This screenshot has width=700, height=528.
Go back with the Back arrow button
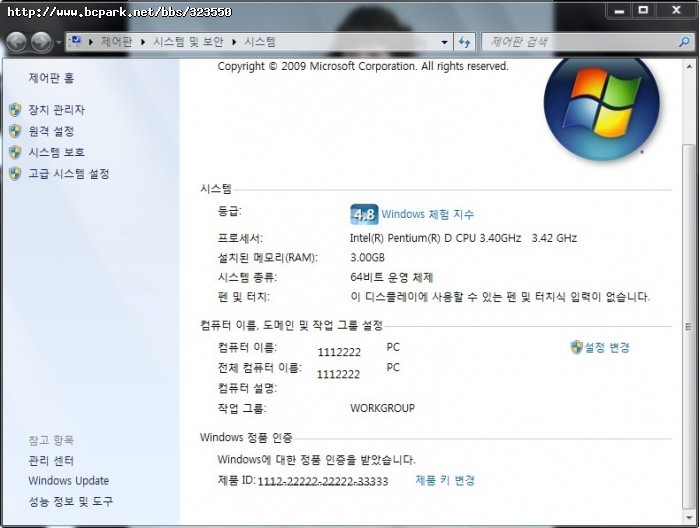click(17, 42)
